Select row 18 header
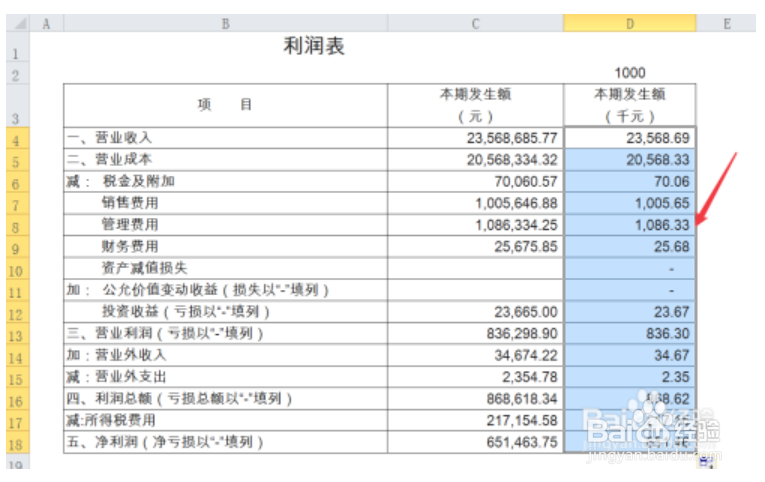 coord(16,443)
